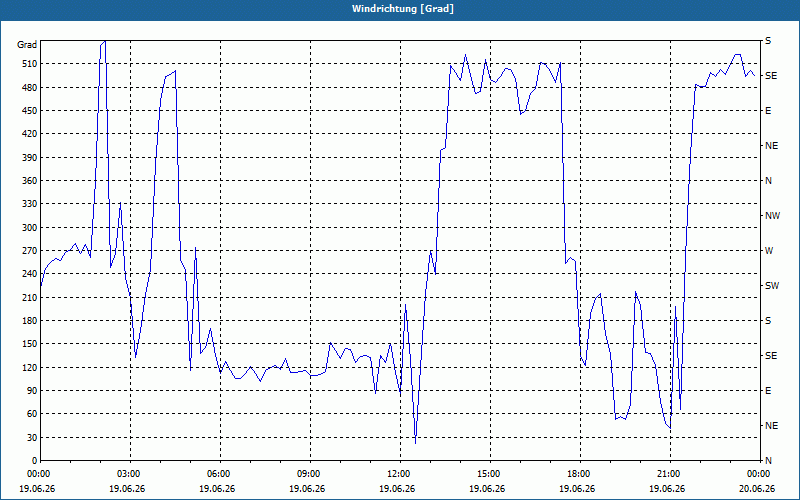This screenshot has width=800, height=500.
Task: Select the 19.06.26 date under 03:00
Action: 127,489
